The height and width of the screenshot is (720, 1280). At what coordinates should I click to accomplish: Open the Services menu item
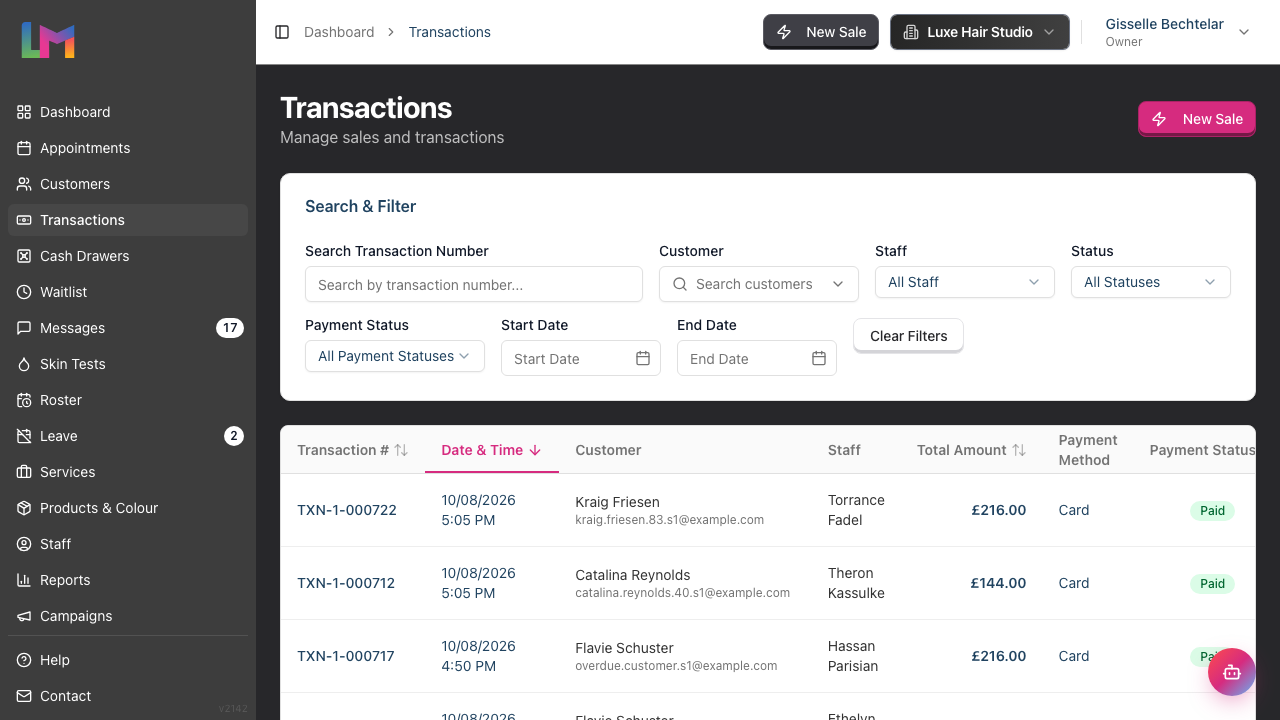point(128,472)
